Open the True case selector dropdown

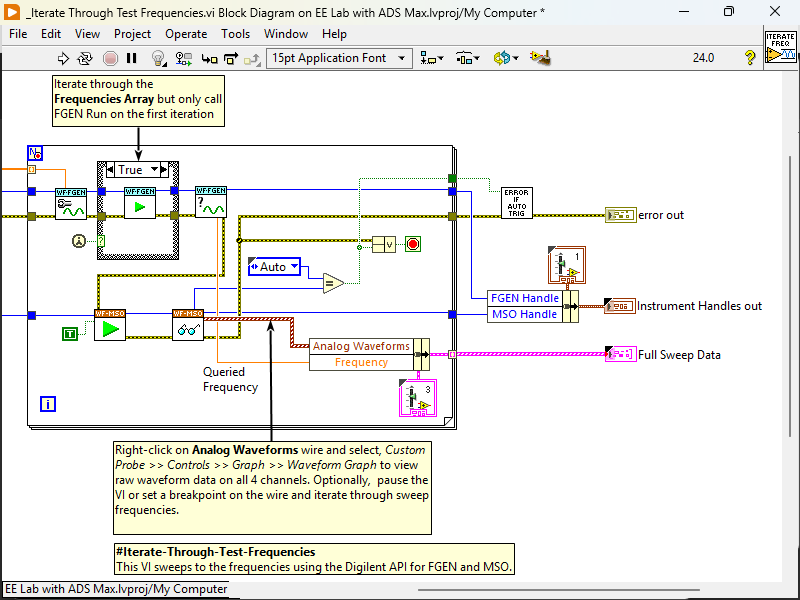154,170
